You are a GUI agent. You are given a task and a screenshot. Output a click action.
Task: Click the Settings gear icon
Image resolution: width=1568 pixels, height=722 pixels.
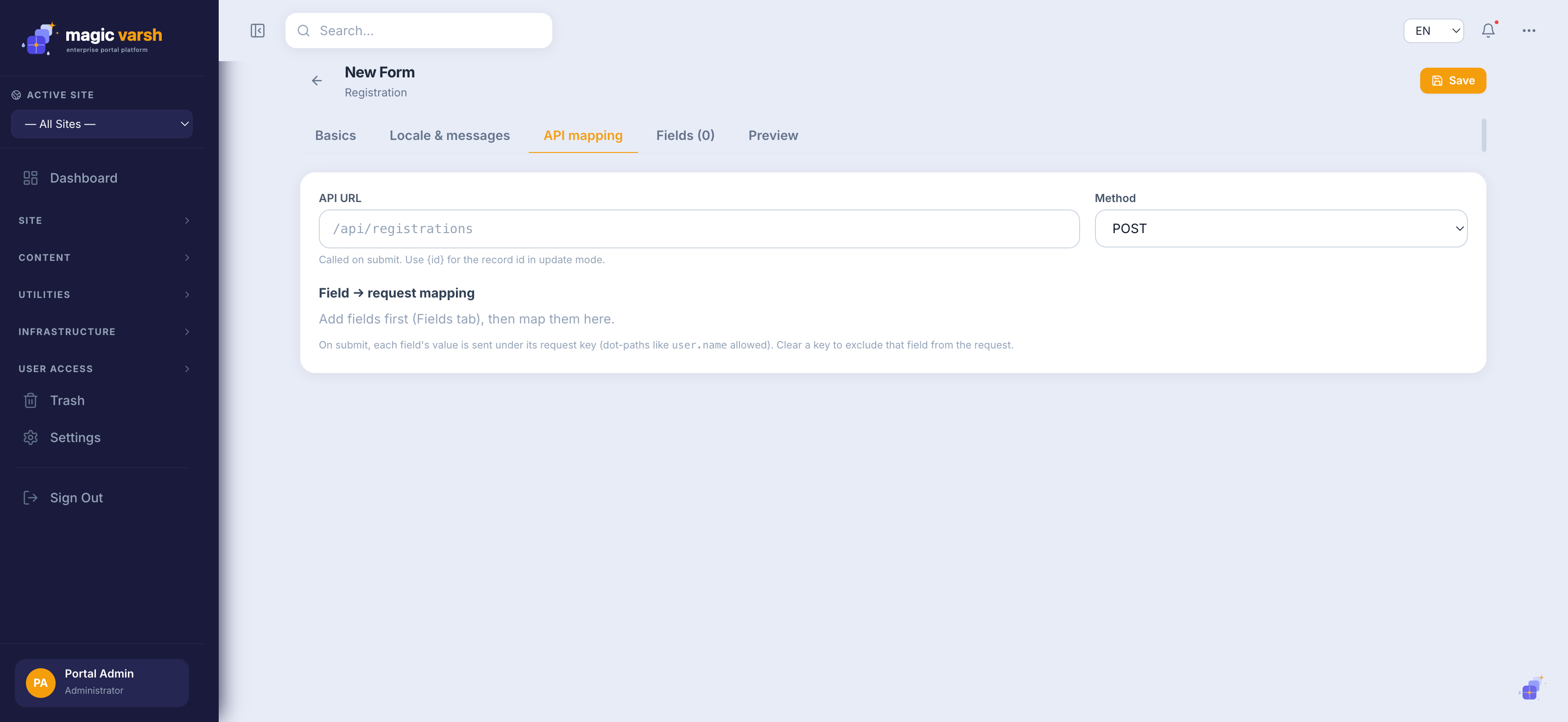(x=31, y=438)
